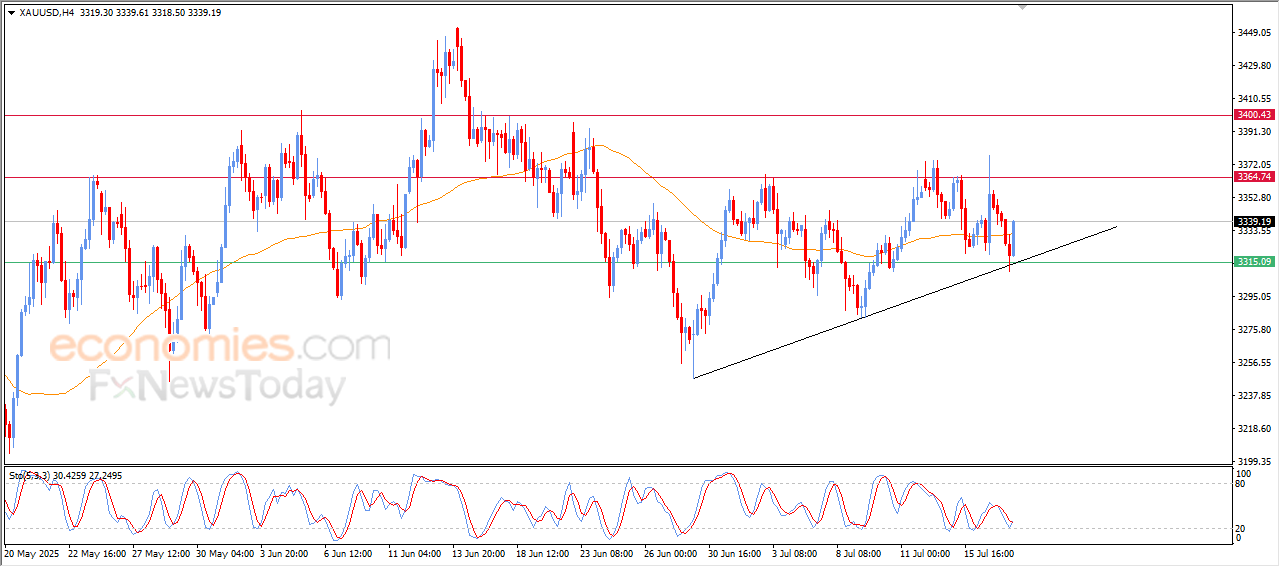This screenshot has width=1280, height=567.
Task: Click the stochastic oversold level 20
Action: (1242, 528)
